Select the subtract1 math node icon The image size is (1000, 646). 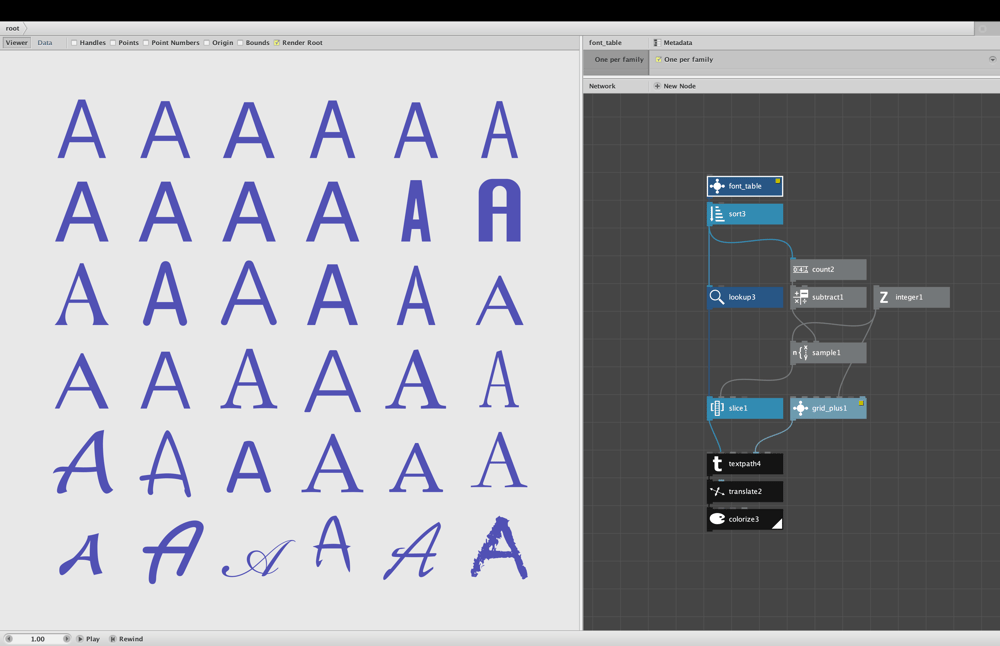point(800,297)
